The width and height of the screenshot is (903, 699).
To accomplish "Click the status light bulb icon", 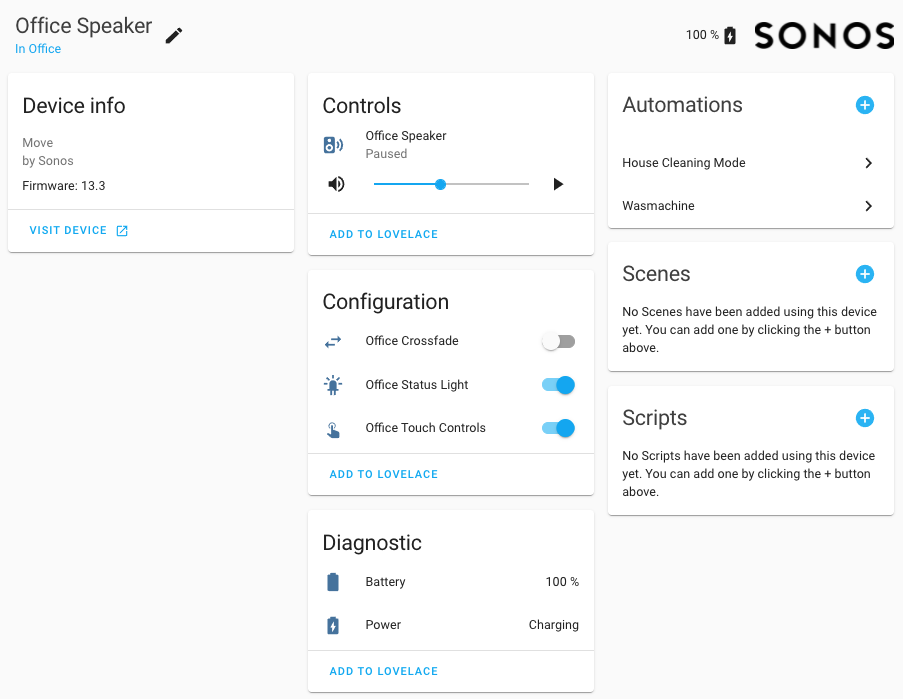I will (333, 384).
